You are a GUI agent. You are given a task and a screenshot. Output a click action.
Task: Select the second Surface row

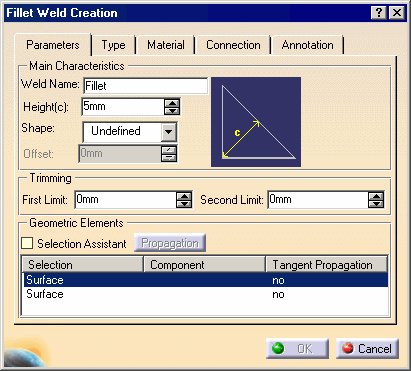[x=206, y=294]
